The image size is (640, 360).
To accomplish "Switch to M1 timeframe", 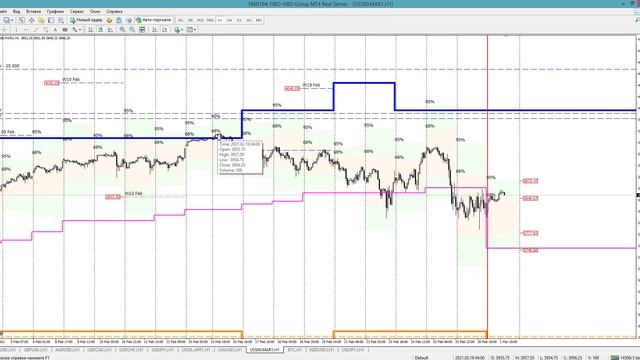I will (180, 20).
